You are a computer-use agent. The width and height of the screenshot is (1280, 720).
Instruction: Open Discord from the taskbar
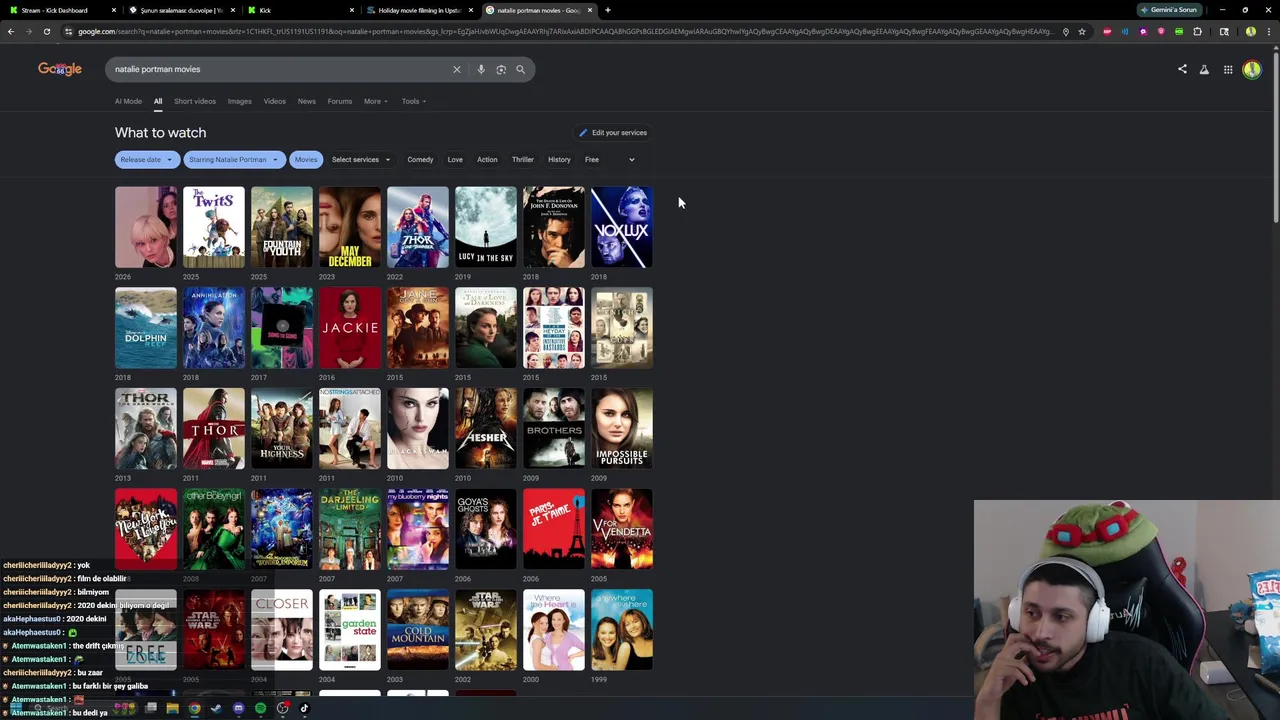[238, 708]
